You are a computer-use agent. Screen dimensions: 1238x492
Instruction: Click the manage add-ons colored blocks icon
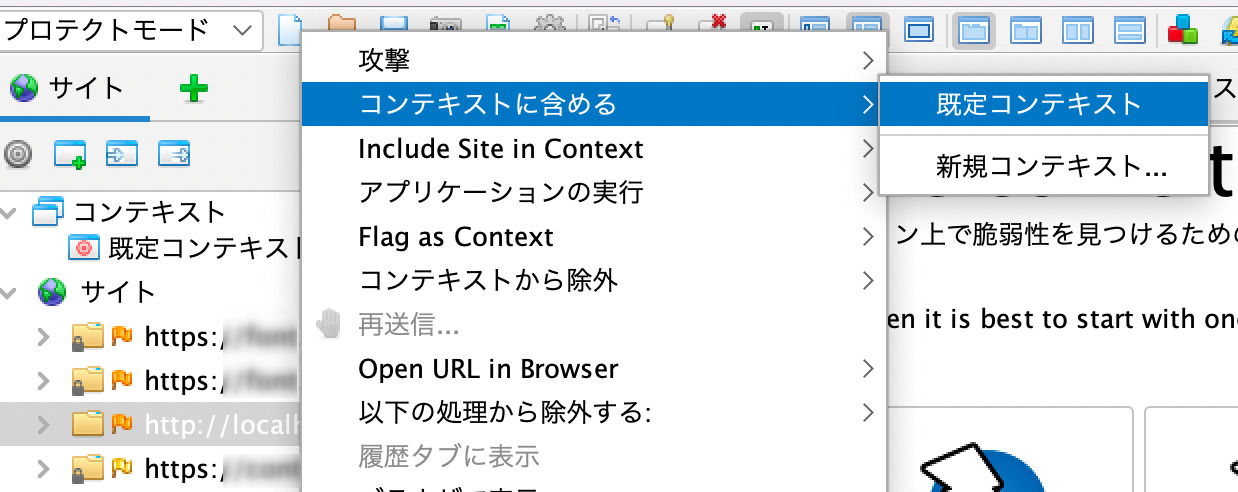click(x=1183, y=30)
